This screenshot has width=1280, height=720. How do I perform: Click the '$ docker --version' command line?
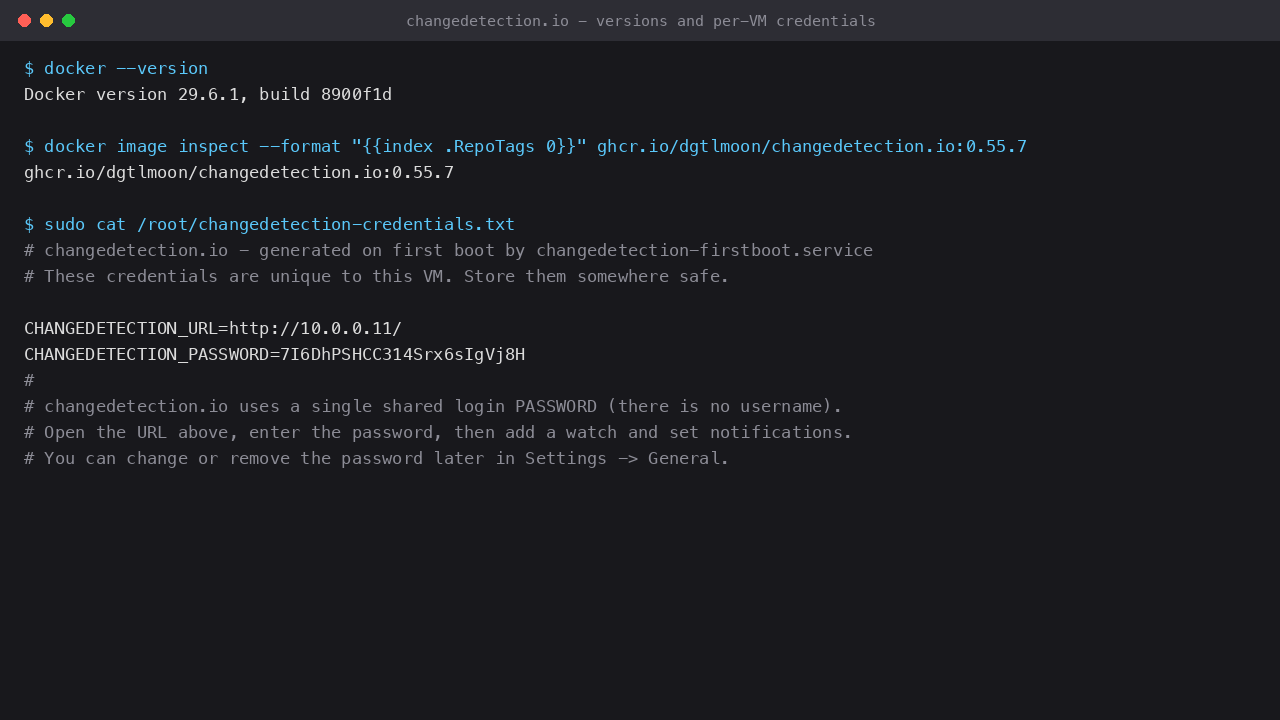116,68
